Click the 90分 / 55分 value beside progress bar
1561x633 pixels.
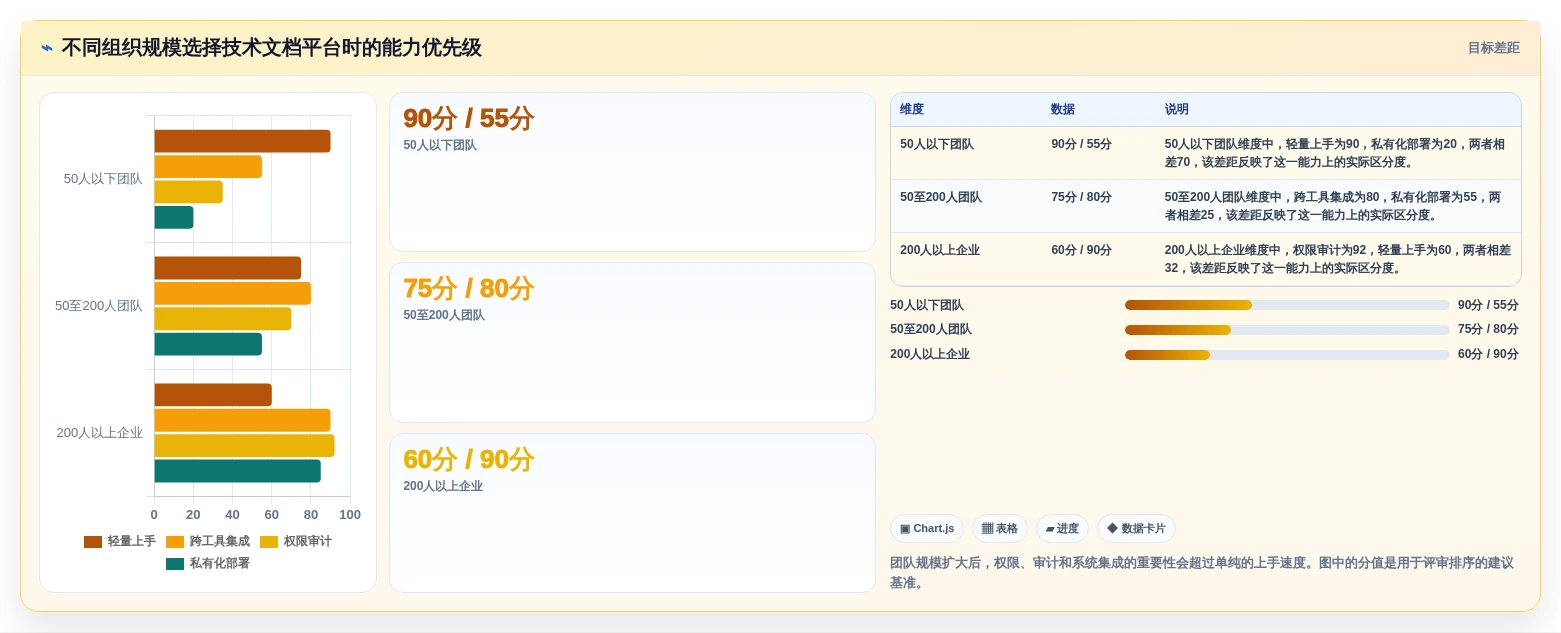click(1488, 305)
